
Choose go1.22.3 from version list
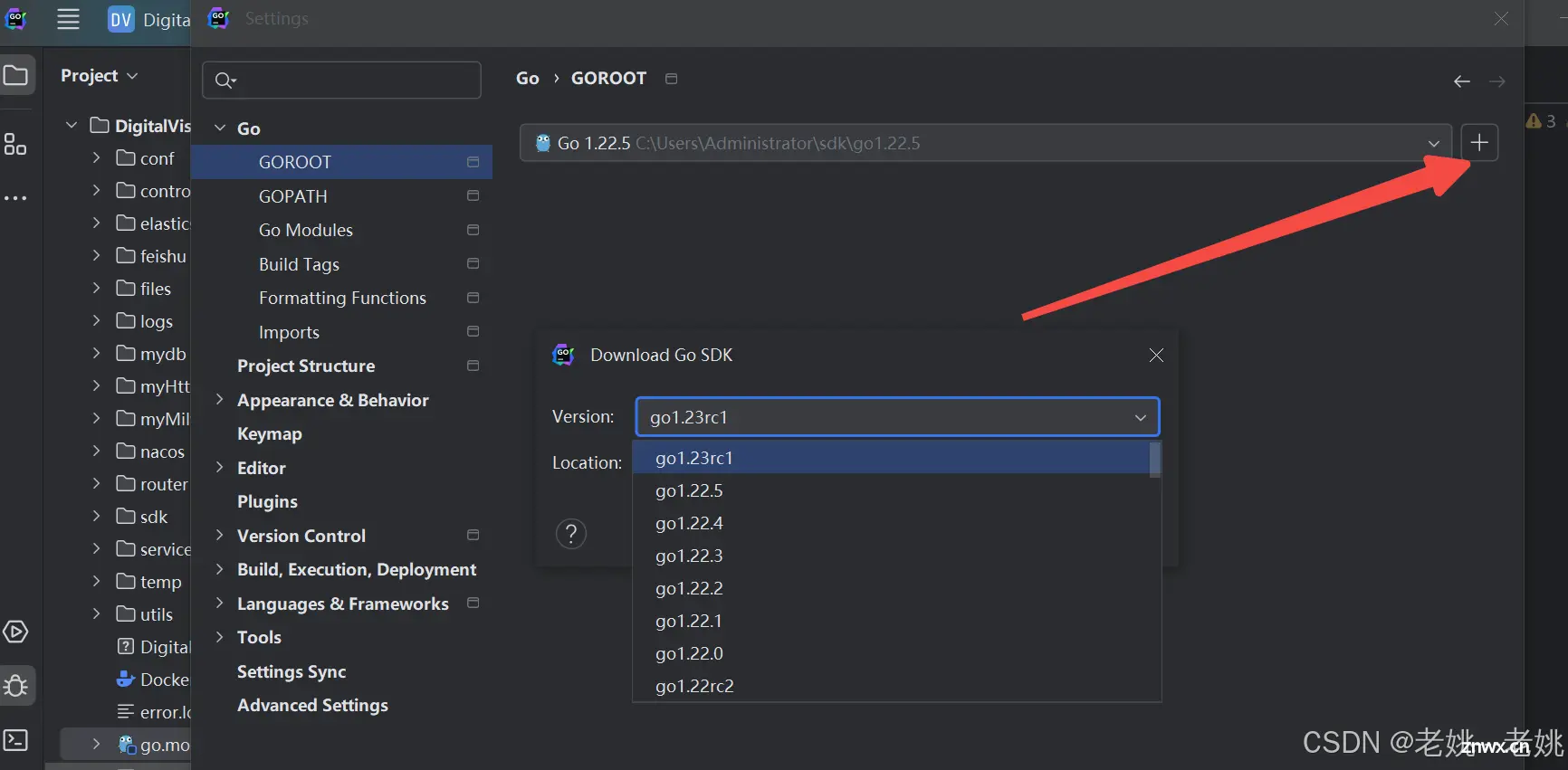(891, 556)
